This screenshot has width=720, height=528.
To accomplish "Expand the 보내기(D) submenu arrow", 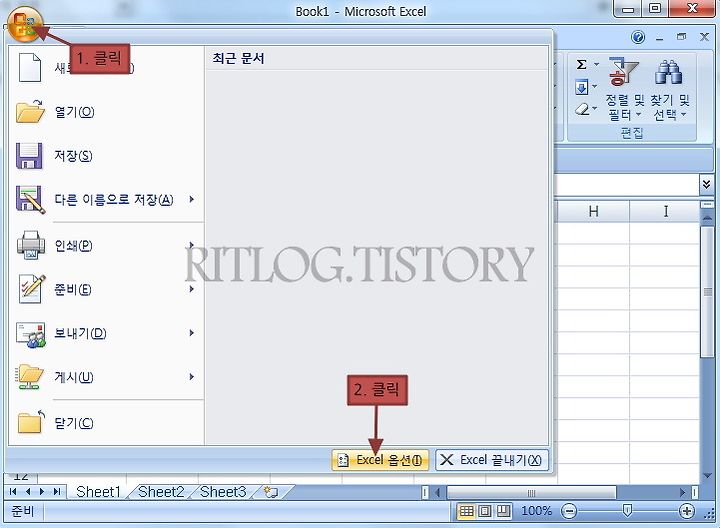I will tap(191, 332).
